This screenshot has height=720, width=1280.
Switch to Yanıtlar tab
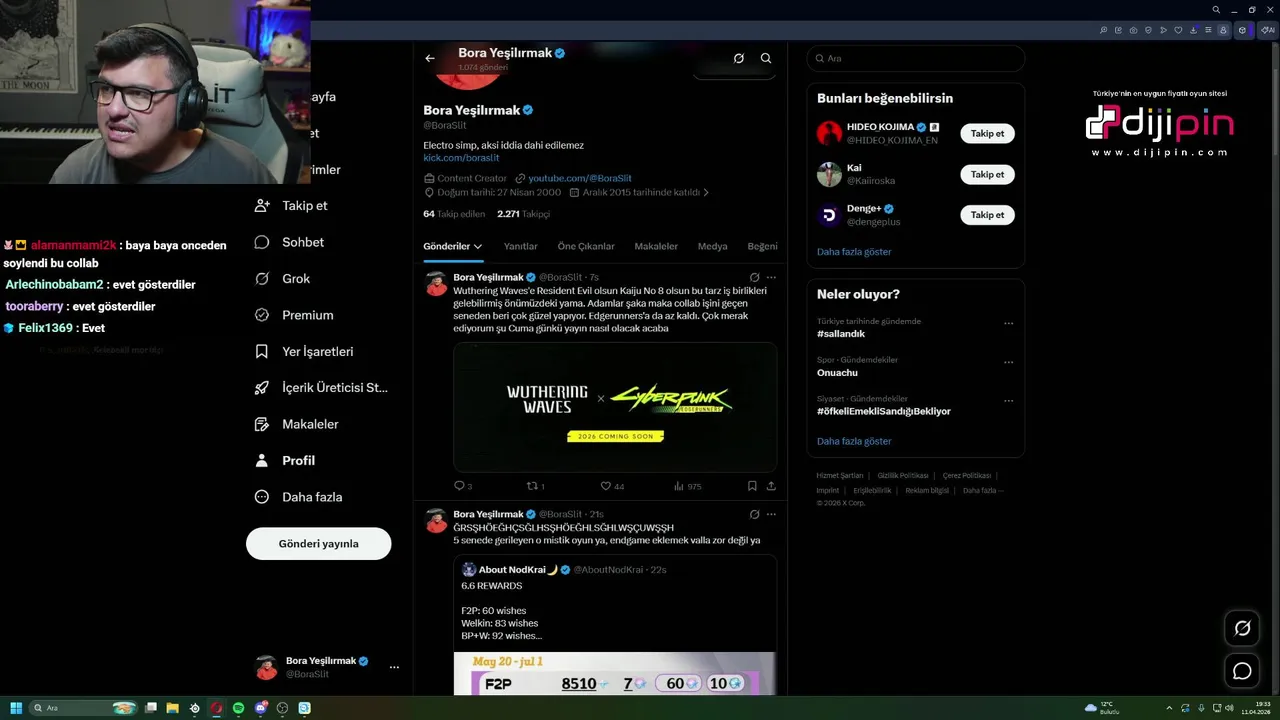coord(520,246)
